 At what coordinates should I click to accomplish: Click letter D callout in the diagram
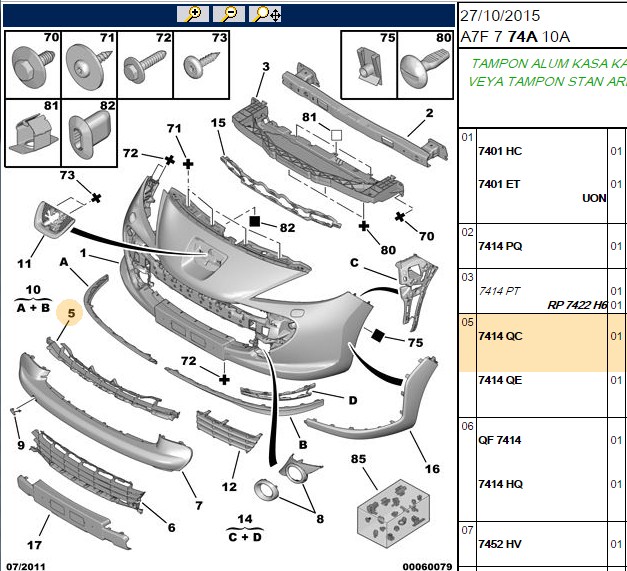coord(353,400)
